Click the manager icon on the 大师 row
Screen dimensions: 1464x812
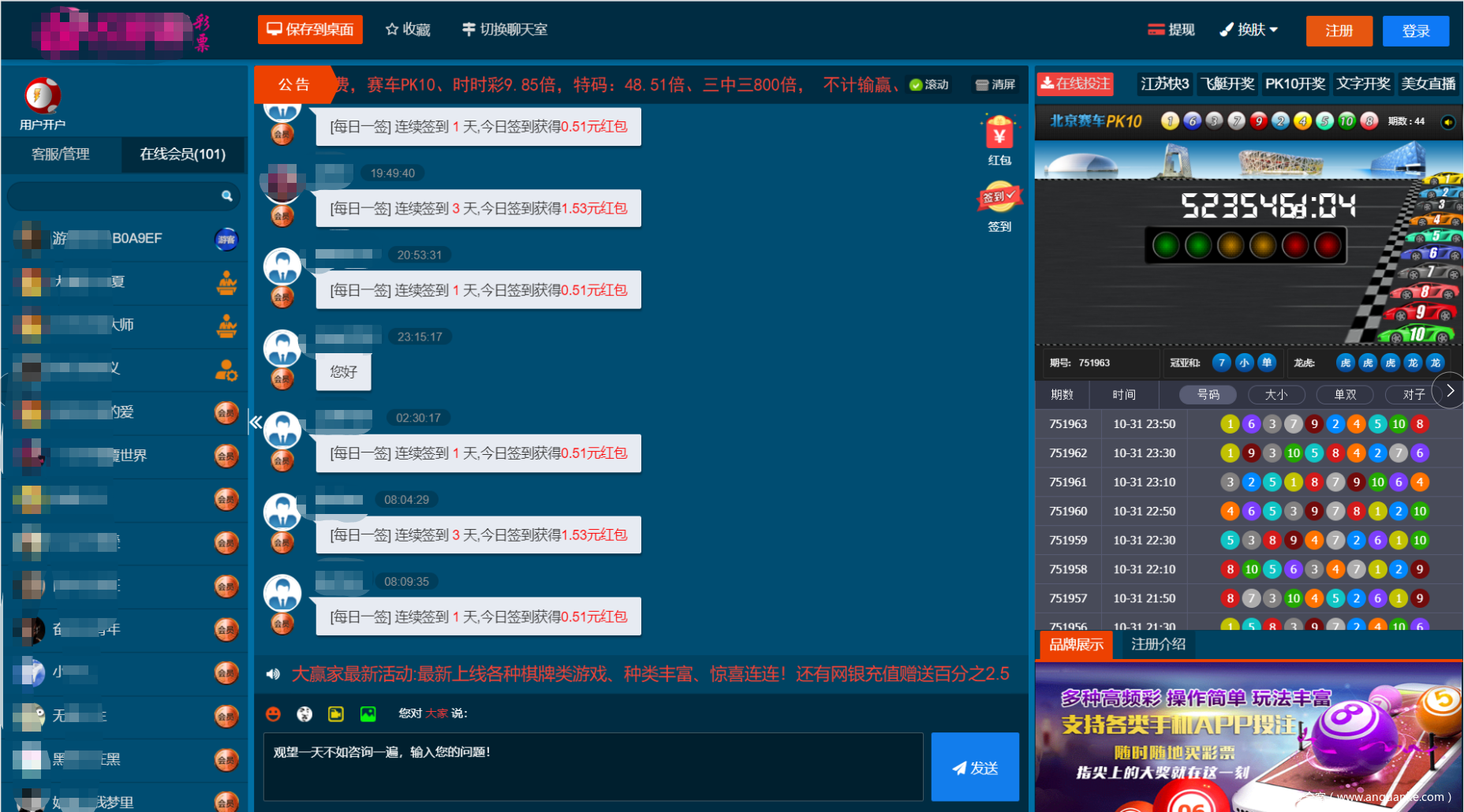click(x=226, y=326)
